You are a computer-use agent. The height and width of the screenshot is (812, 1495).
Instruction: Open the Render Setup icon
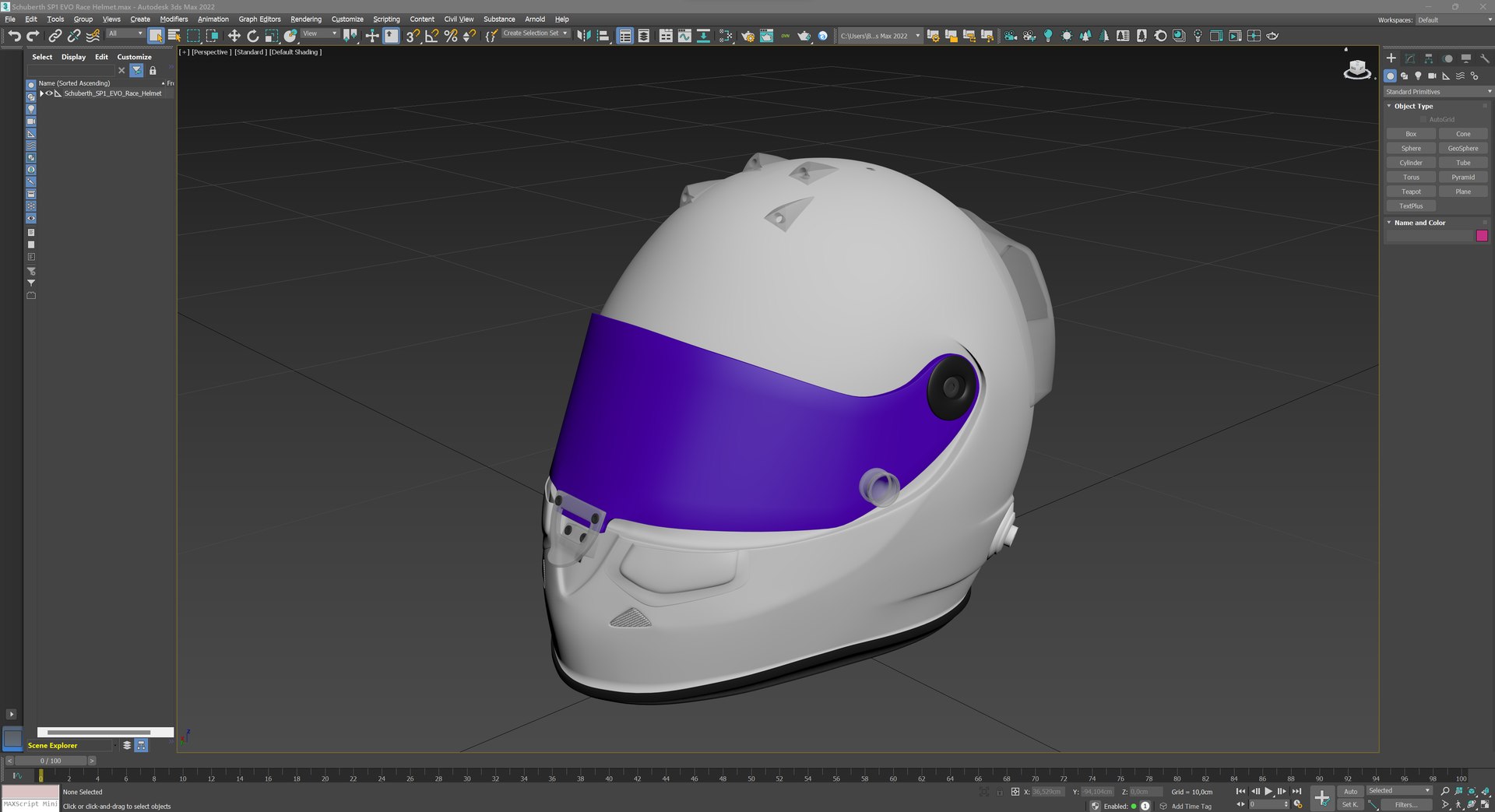coord(747,36)
